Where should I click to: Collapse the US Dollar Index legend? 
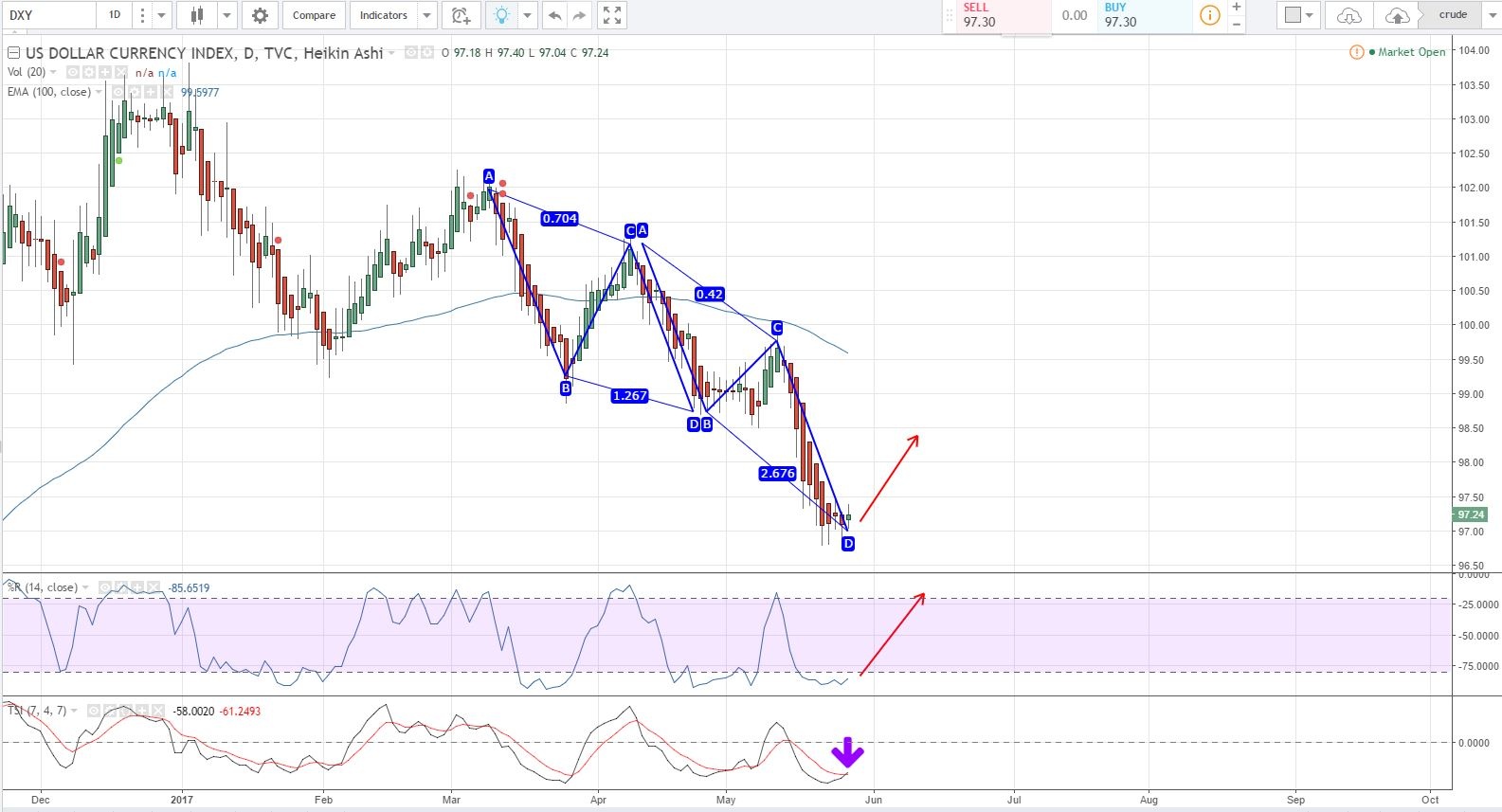pyautogui.click(x=13, y=53)
